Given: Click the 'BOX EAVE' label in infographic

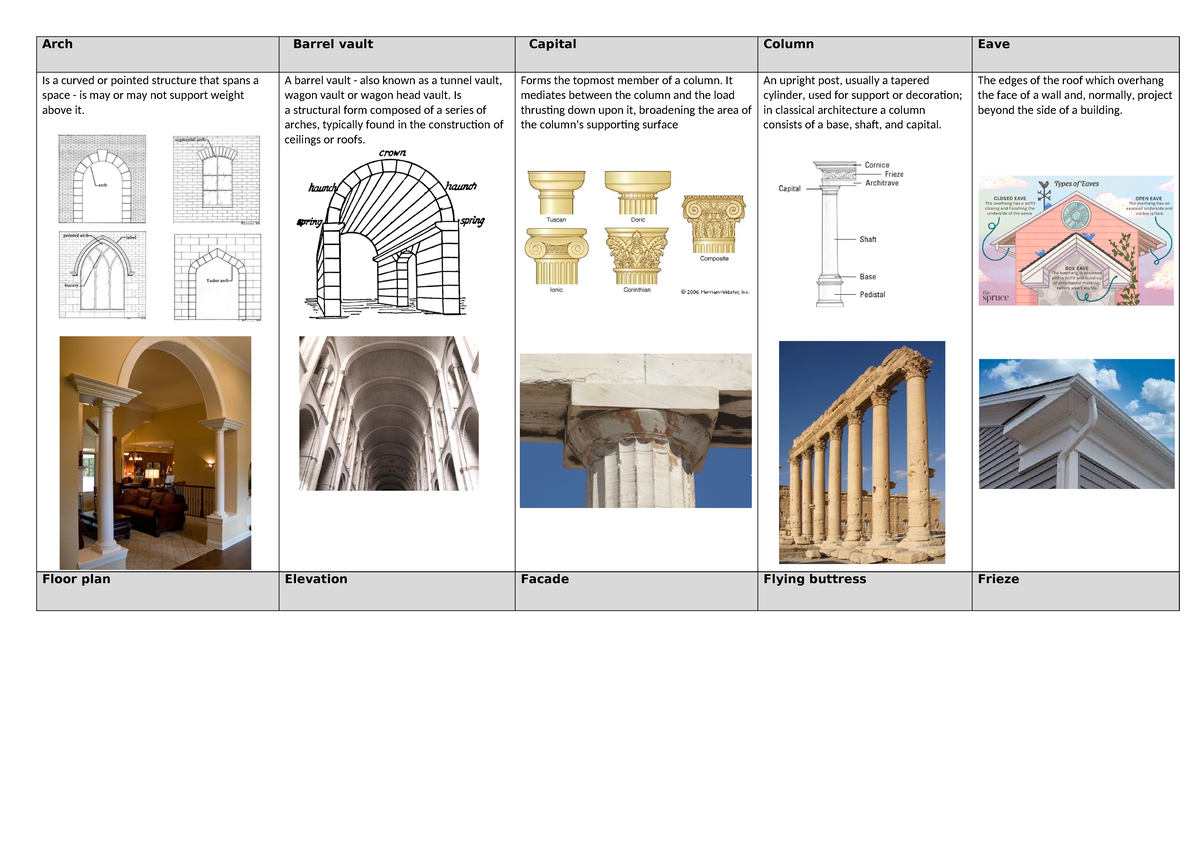Looking at the screenshot, I should [1076, 270].
